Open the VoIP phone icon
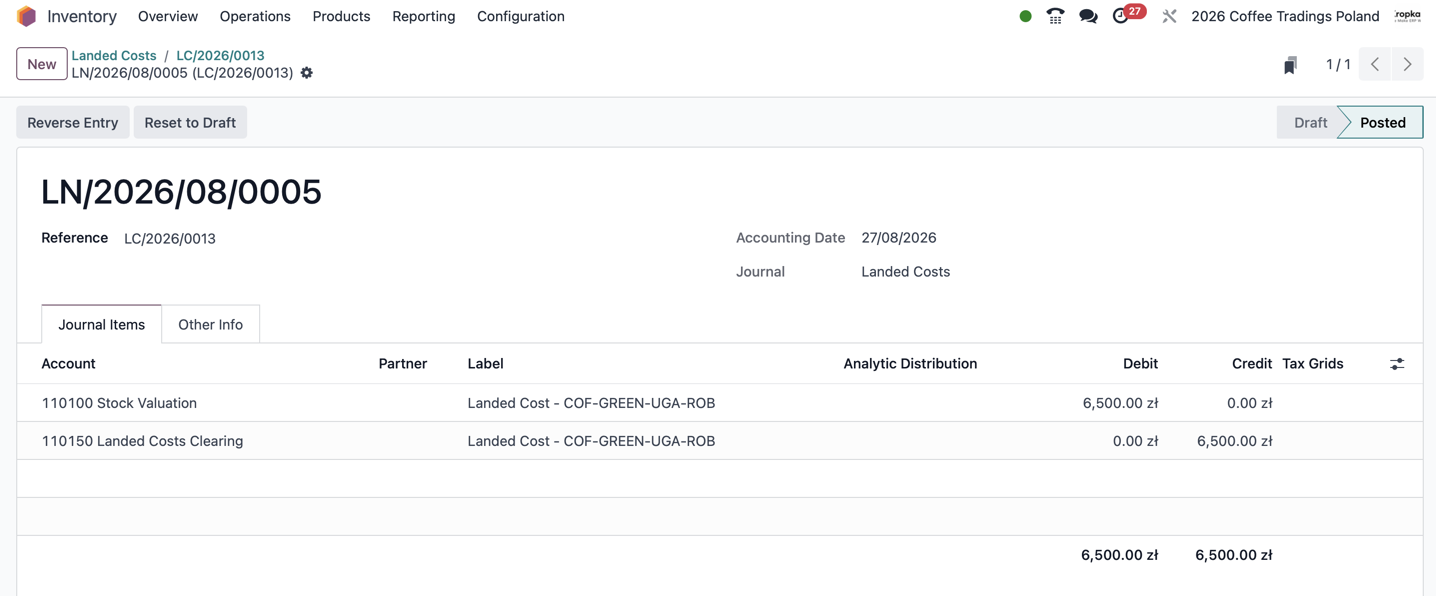1436x596 pixels. pos(1055,16)
